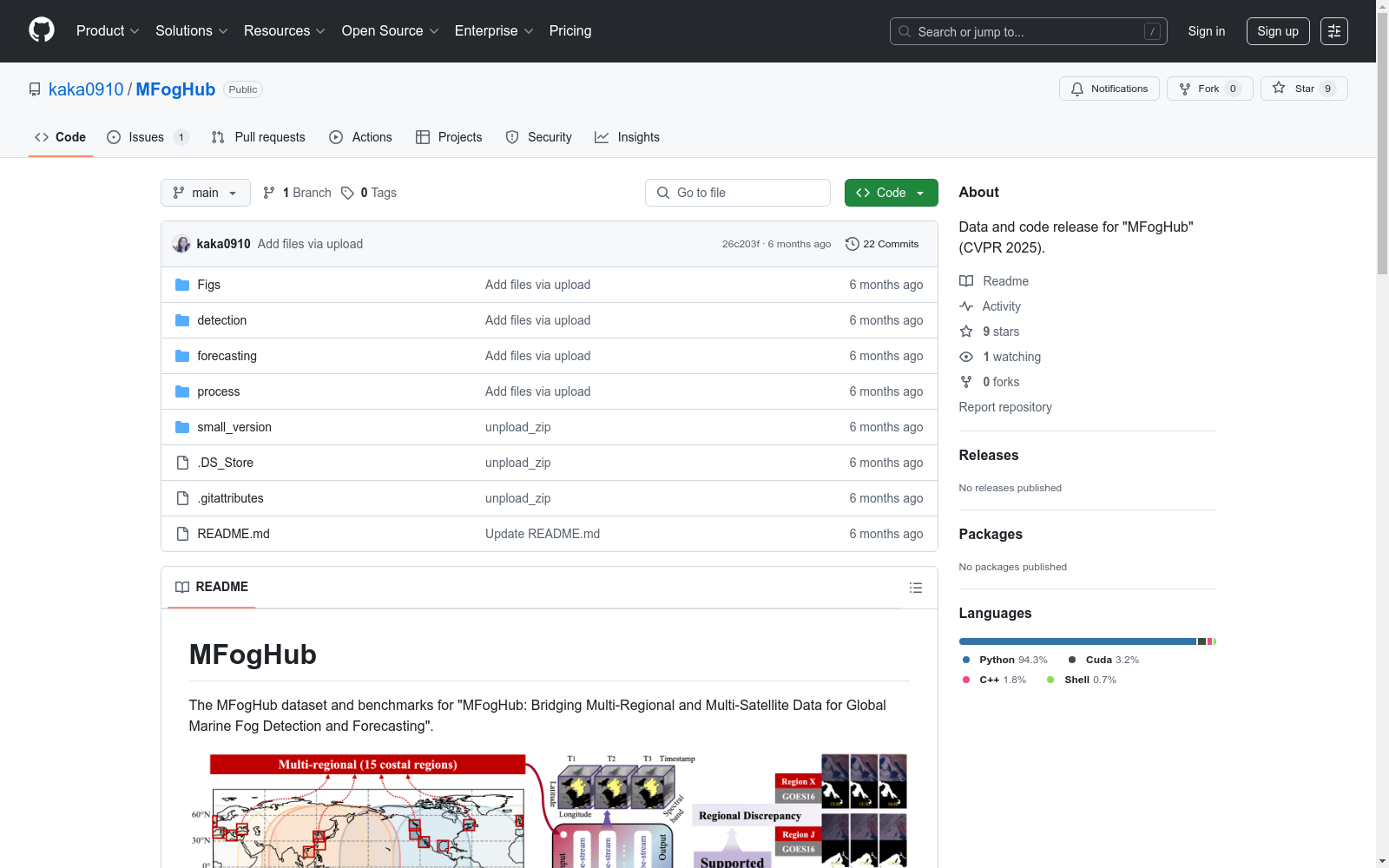Open the green Code dropdown button

(x=891, y=193)
